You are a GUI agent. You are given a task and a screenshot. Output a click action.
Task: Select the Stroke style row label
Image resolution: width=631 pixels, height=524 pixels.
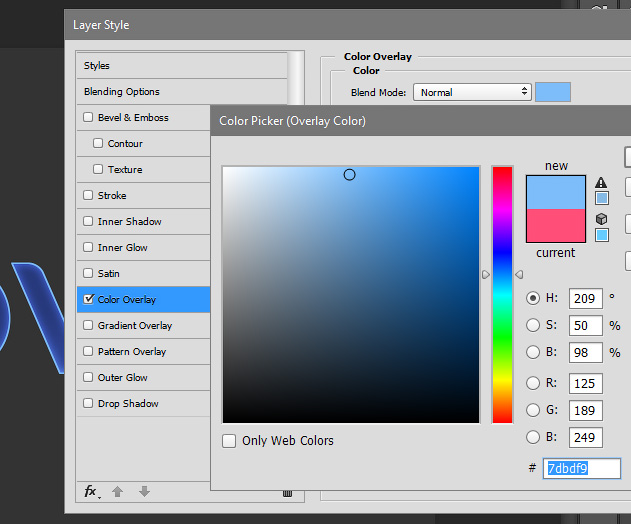click(112, 196)
